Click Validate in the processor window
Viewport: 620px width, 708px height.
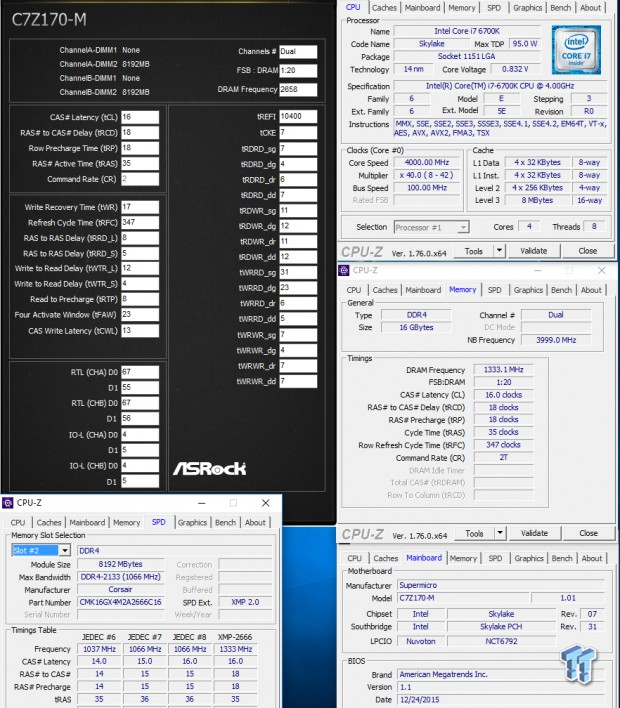pos(534,251)
